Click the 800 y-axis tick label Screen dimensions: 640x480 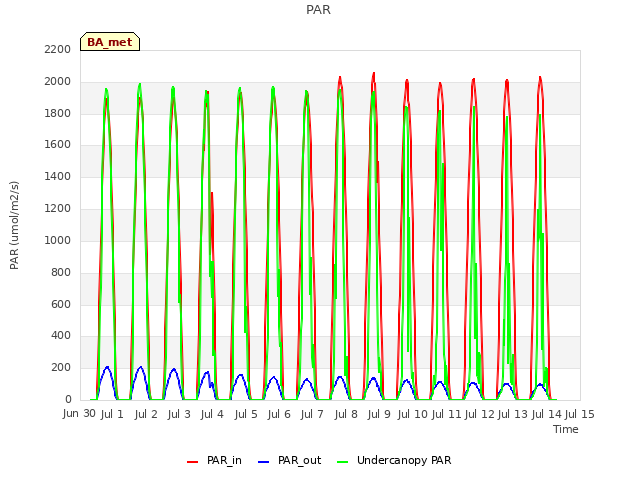point(61,272)
